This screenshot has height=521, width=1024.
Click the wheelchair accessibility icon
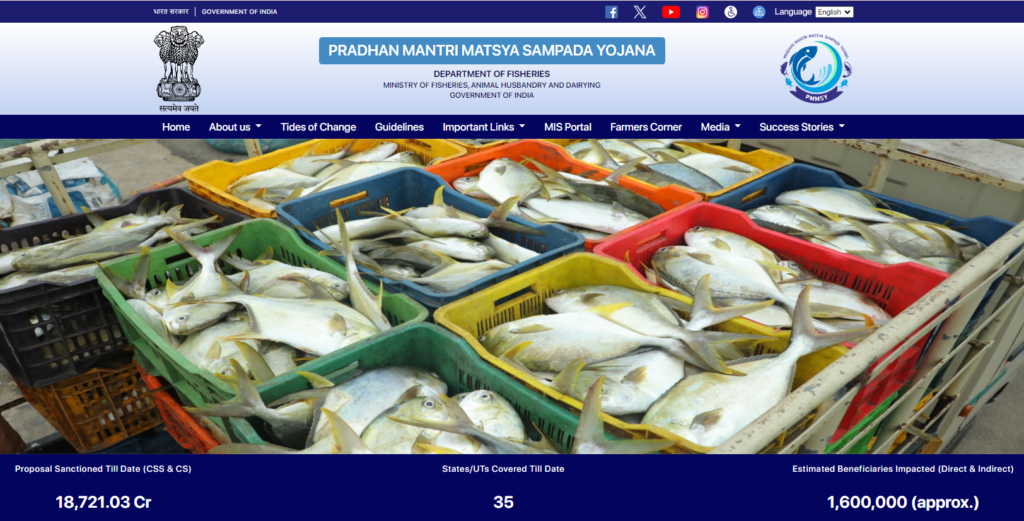pyautogui.click(x=731, y=12)
